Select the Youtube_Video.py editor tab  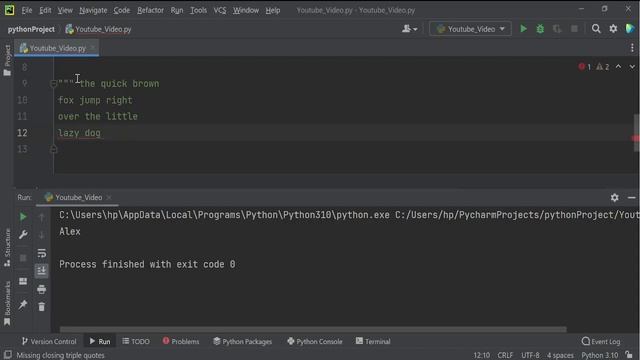point(57,48)
